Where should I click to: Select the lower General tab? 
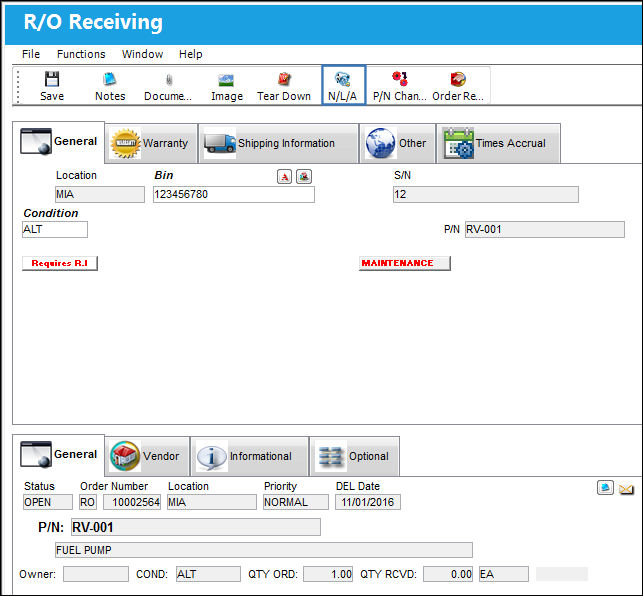pos(59,455)
